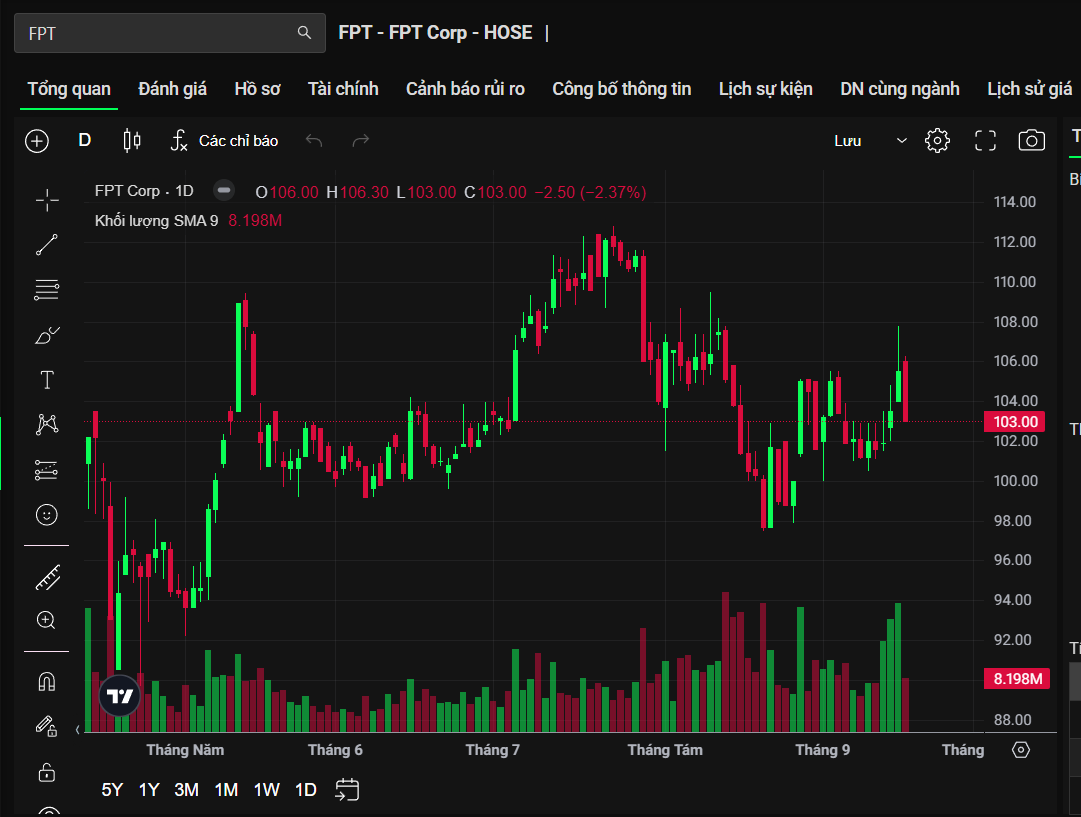1081x817 pixels.
Task: Click the small left-arrow scroll handle at chart bottom
Action: click(77, 729)
